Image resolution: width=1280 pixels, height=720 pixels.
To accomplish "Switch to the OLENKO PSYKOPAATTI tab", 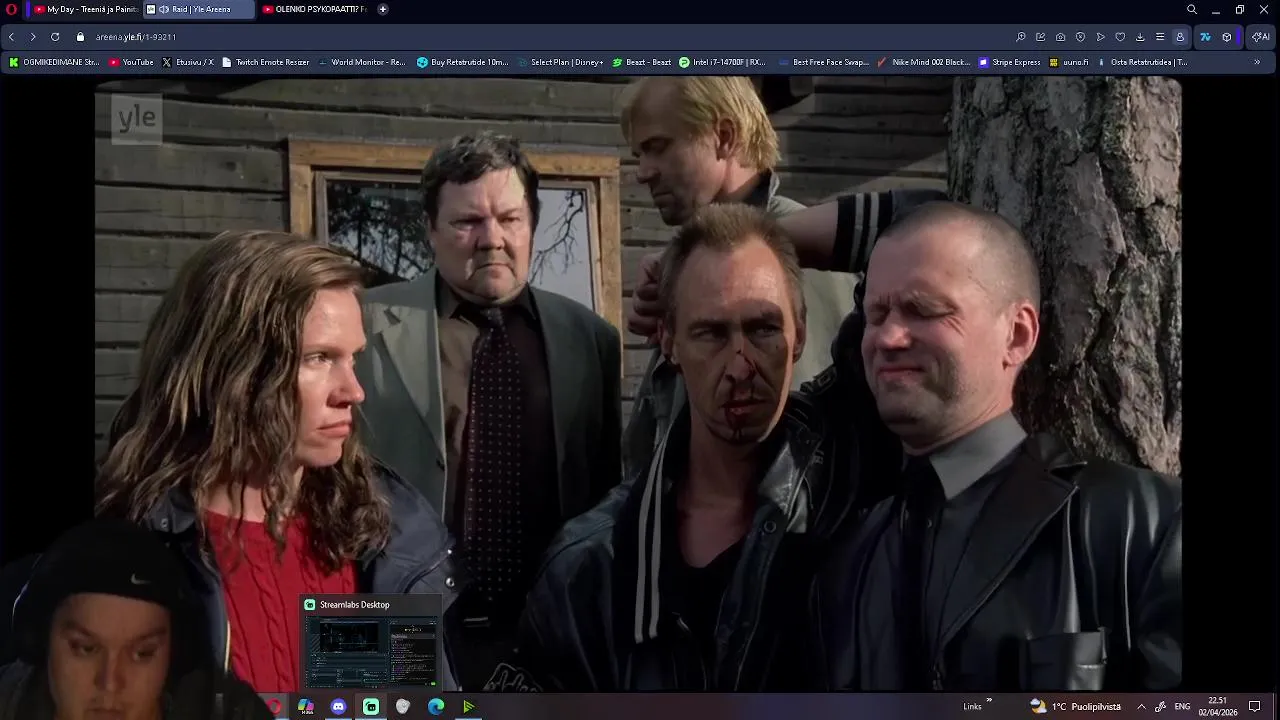I will pos(314,9).
